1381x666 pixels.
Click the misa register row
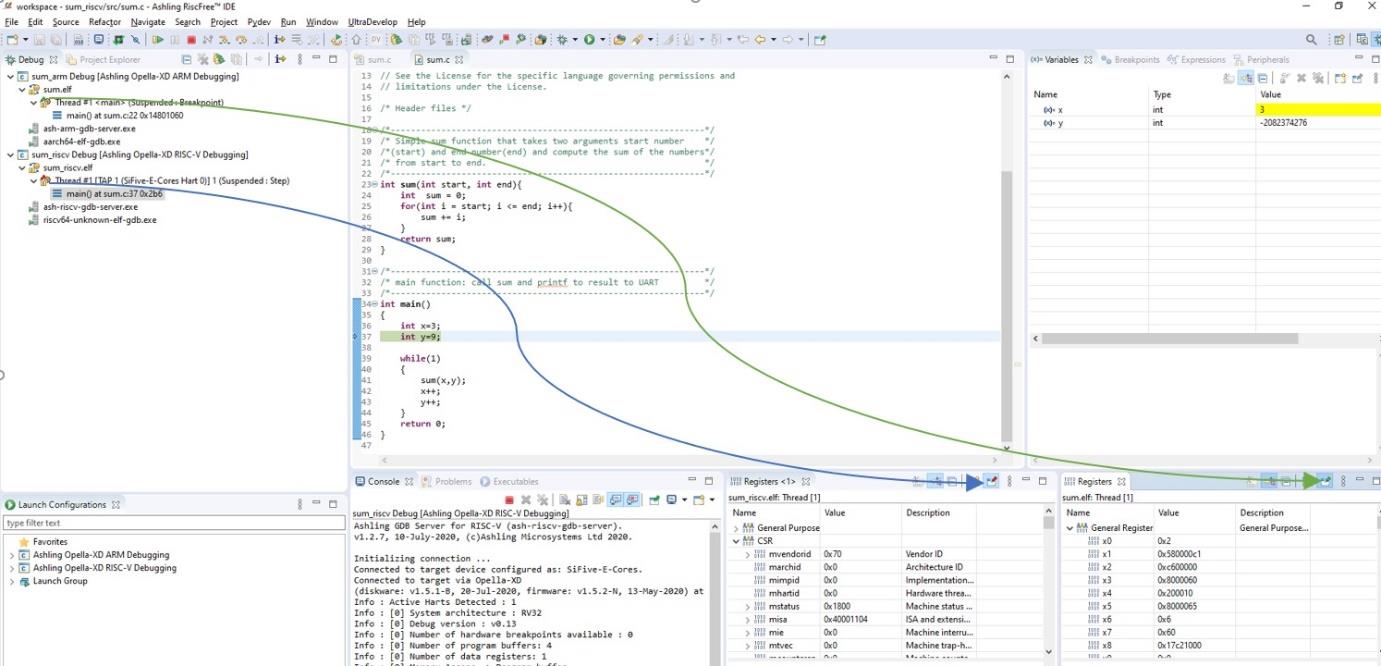point(885,619)
